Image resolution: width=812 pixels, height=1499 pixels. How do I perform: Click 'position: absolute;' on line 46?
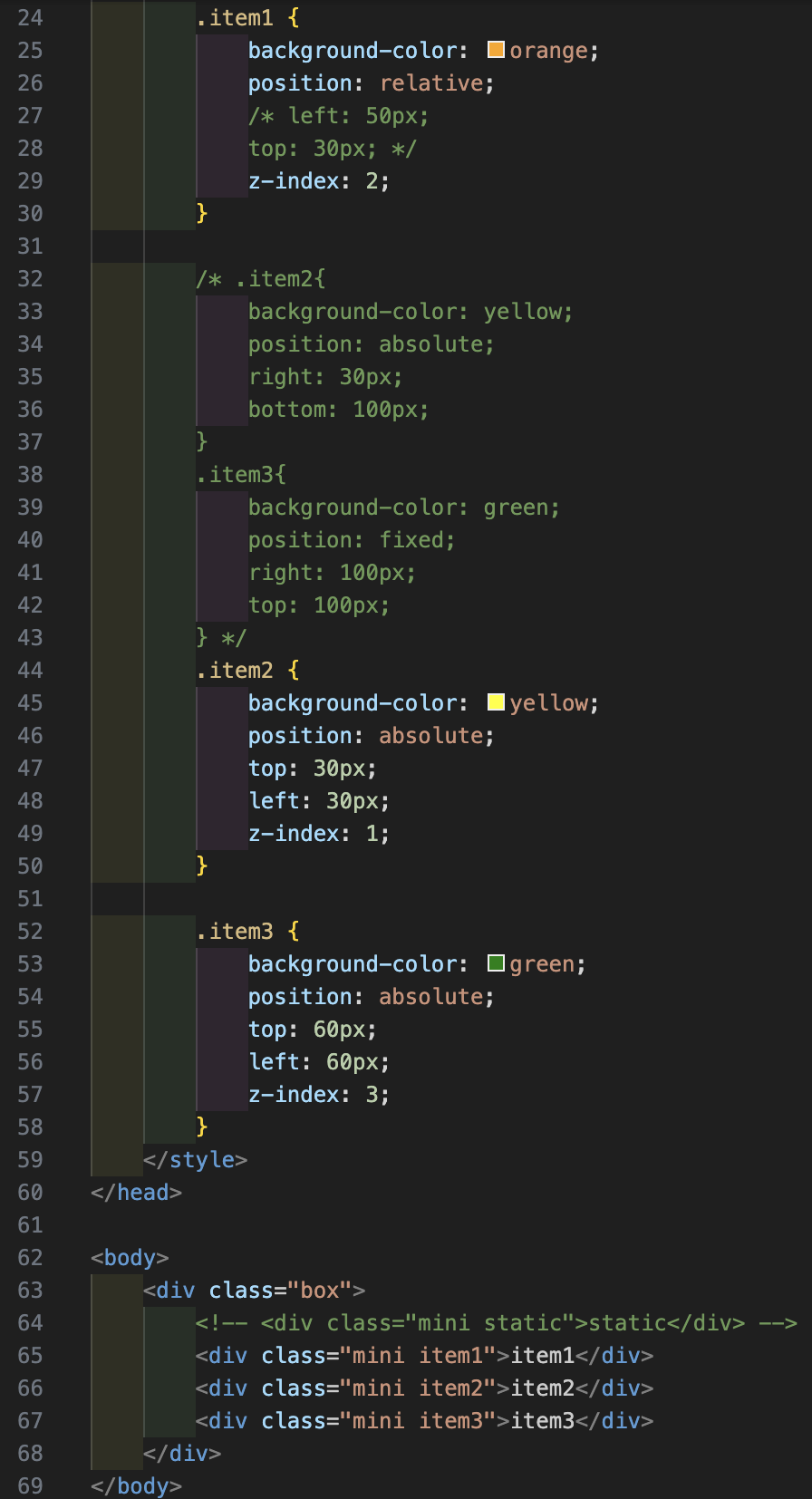372,735
